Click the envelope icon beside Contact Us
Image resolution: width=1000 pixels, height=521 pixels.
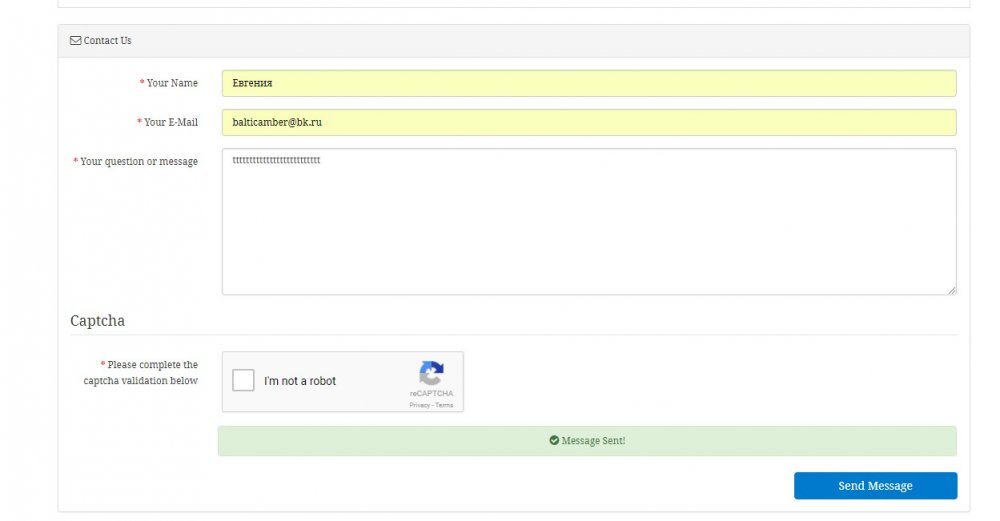pyautogui.click(x=75, y=41)
